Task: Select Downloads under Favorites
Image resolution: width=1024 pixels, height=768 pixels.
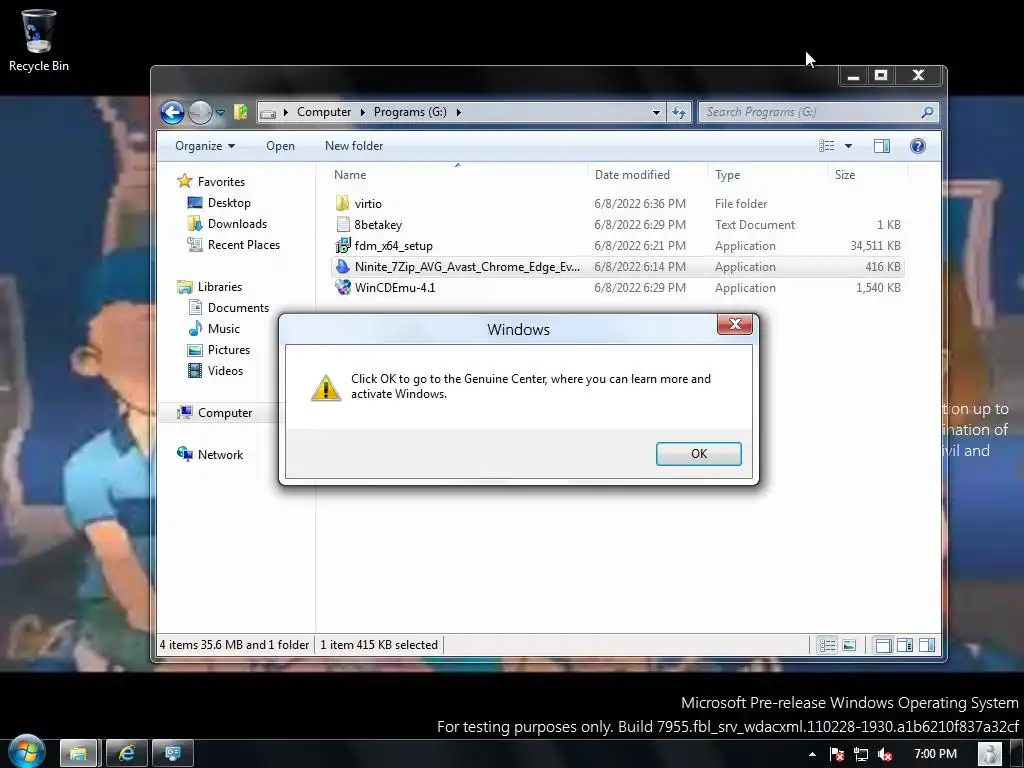Action: tap(237, 223)
